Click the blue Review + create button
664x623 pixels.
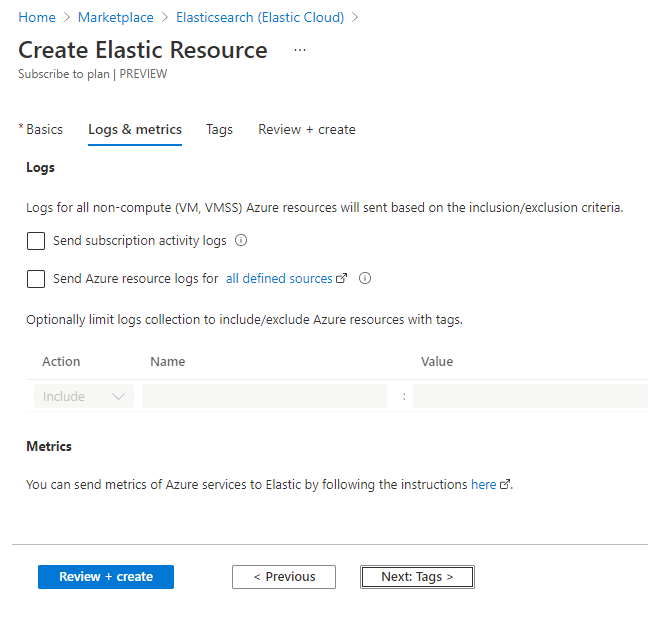pyautogui.click(x=106, y=577)
